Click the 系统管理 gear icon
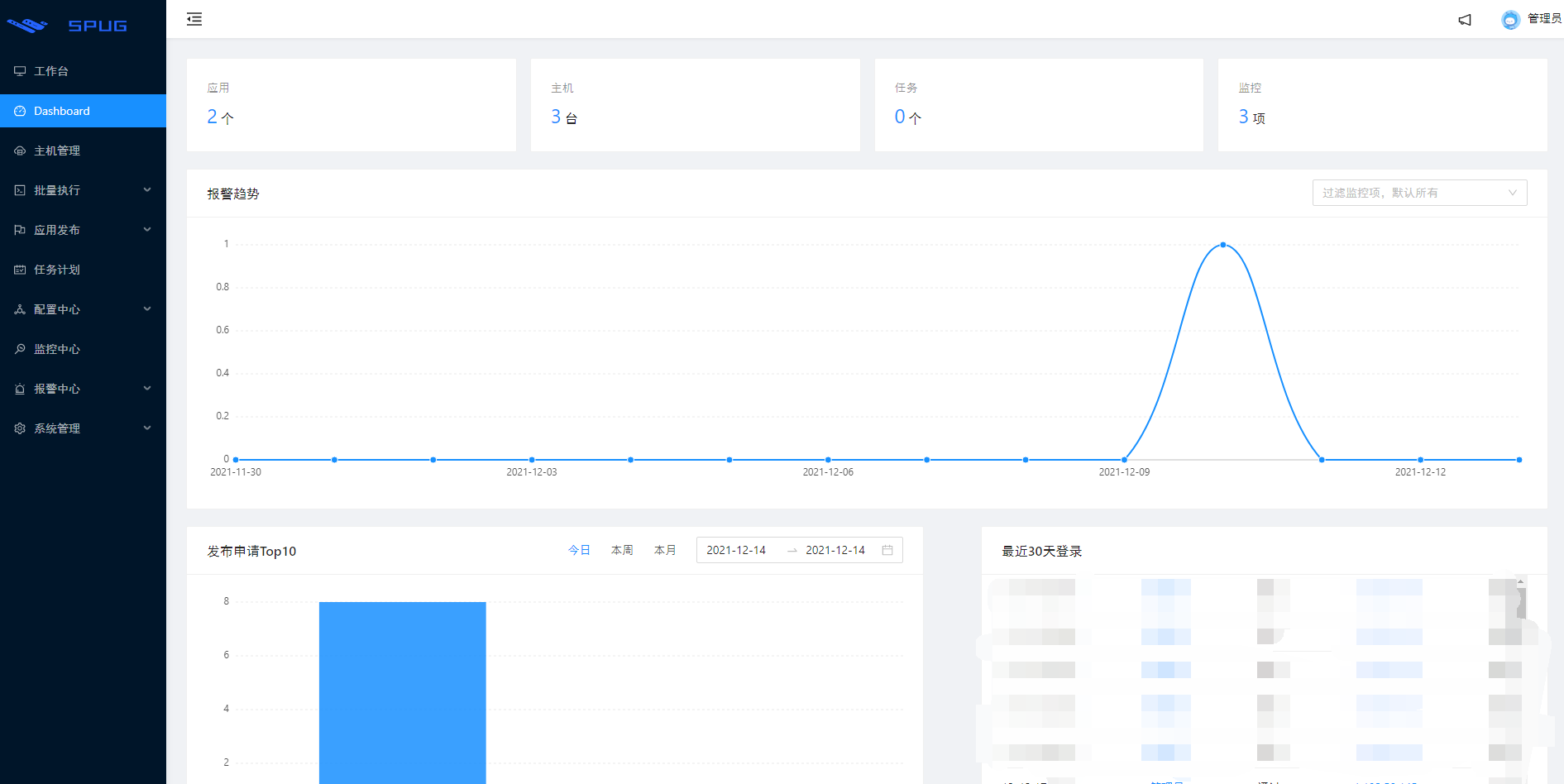The image size is (1564, 784). coord(20,428)
